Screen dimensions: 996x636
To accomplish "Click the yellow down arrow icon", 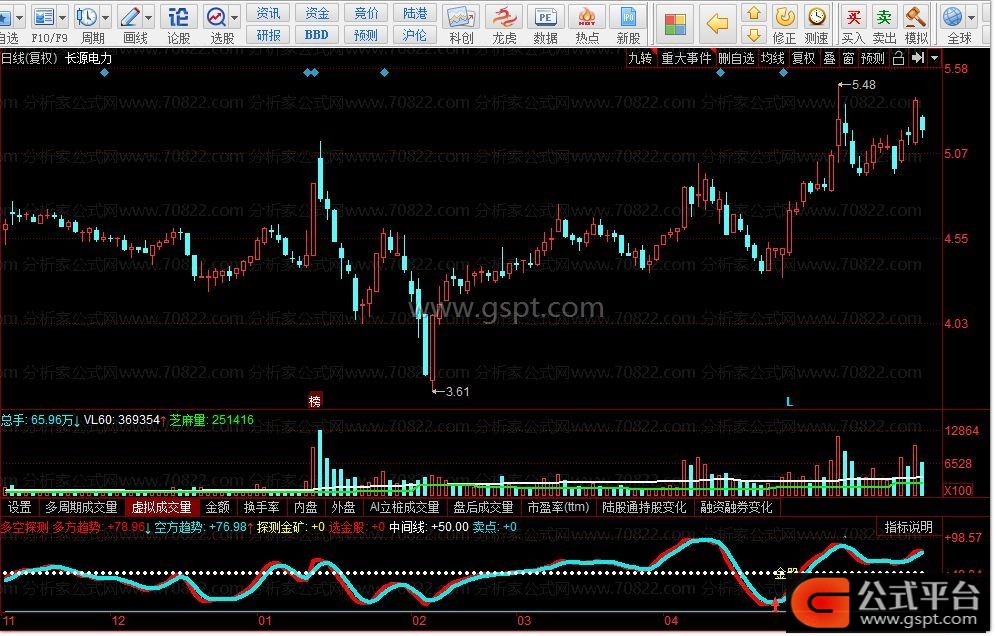I will coord(753,35).
